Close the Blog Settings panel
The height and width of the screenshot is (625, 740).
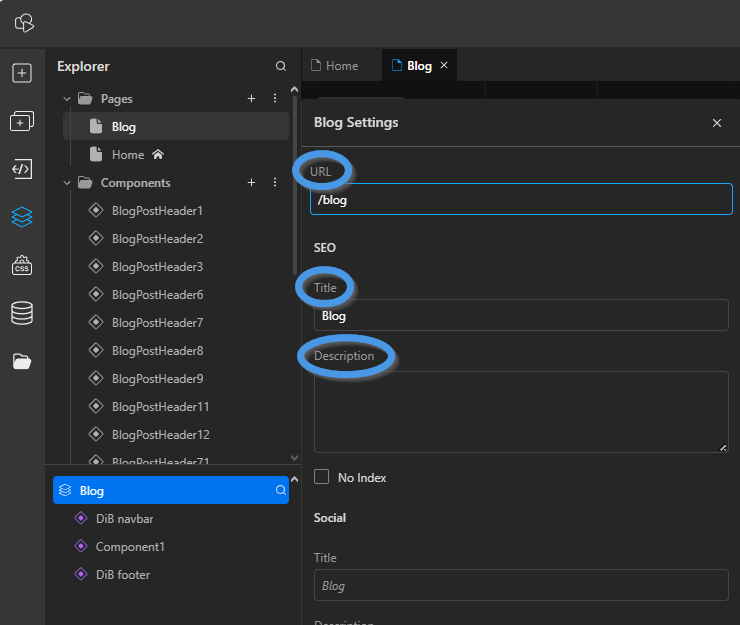[x=717, y=123]
